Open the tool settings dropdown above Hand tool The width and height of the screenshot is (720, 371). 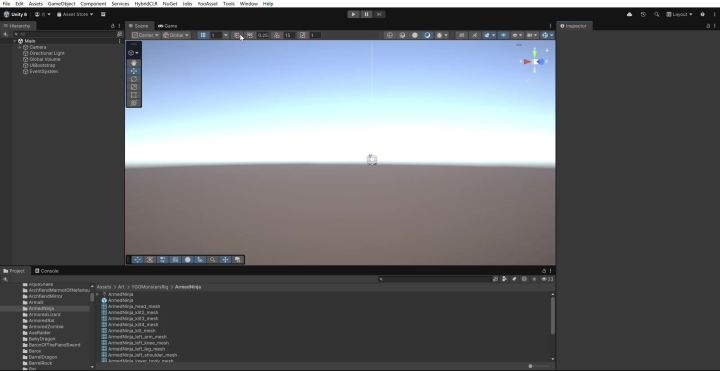(x=134, y=53)
